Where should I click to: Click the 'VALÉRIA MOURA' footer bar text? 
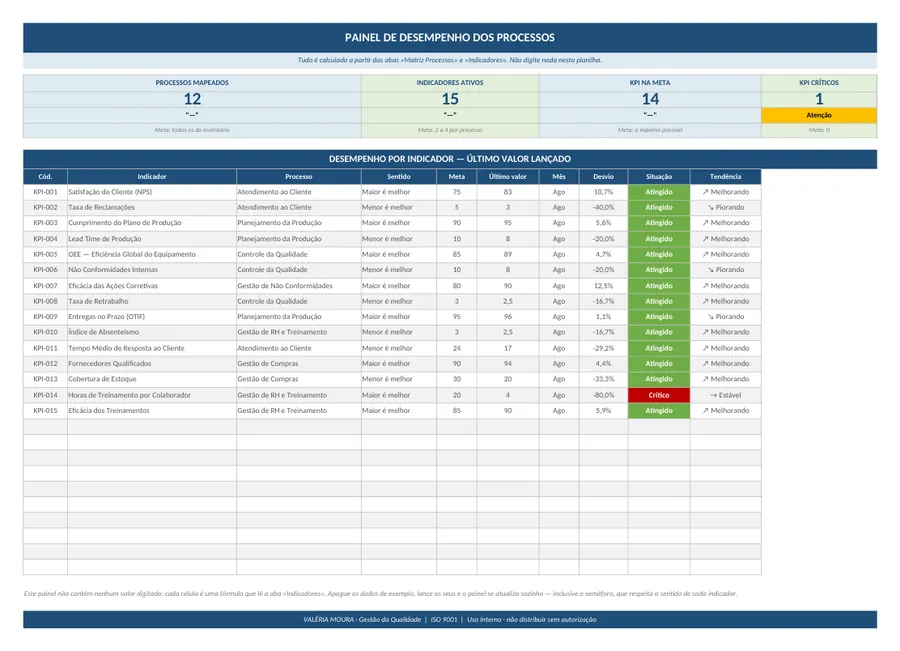[449, 619]
